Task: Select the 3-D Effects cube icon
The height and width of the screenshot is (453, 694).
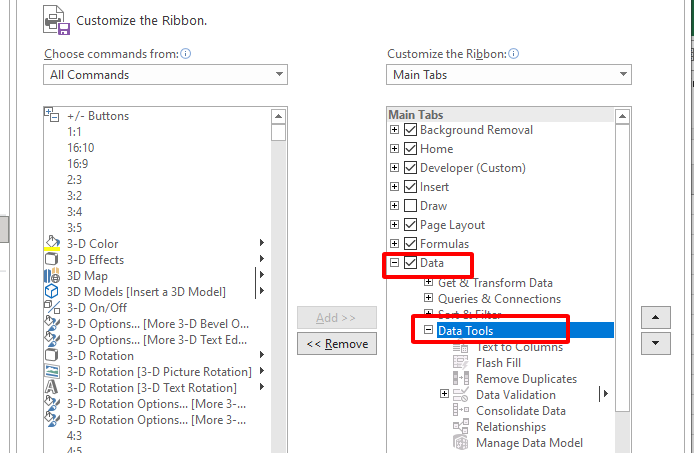Action: [52, 259]
